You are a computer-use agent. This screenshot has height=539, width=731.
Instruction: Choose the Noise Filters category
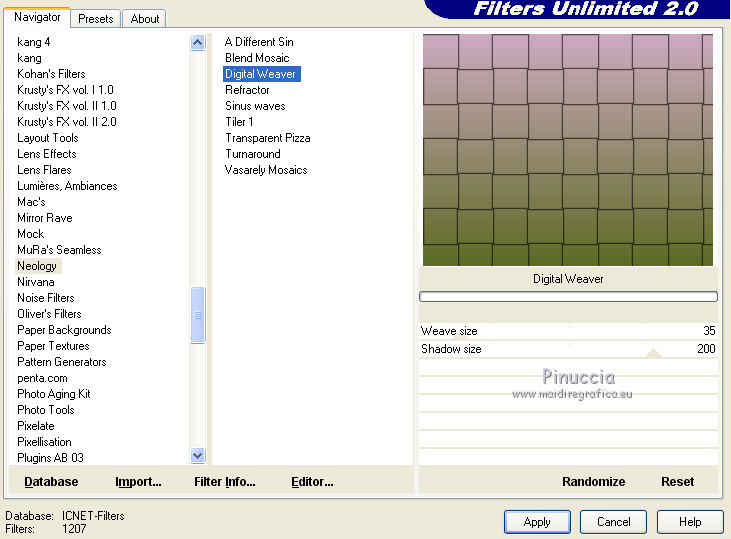coord(46,297)
